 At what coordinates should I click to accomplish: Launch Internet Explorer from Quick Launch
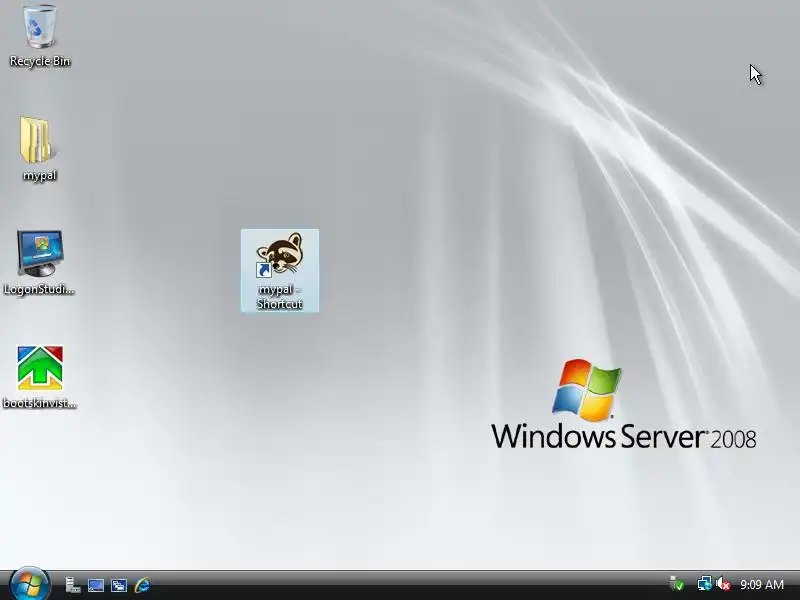click(x=142, y=585)
